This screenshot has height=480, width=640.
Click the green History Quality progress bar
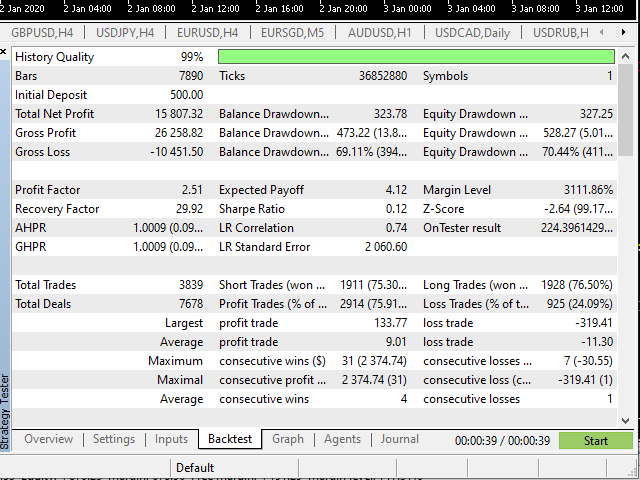pos(416,57)
